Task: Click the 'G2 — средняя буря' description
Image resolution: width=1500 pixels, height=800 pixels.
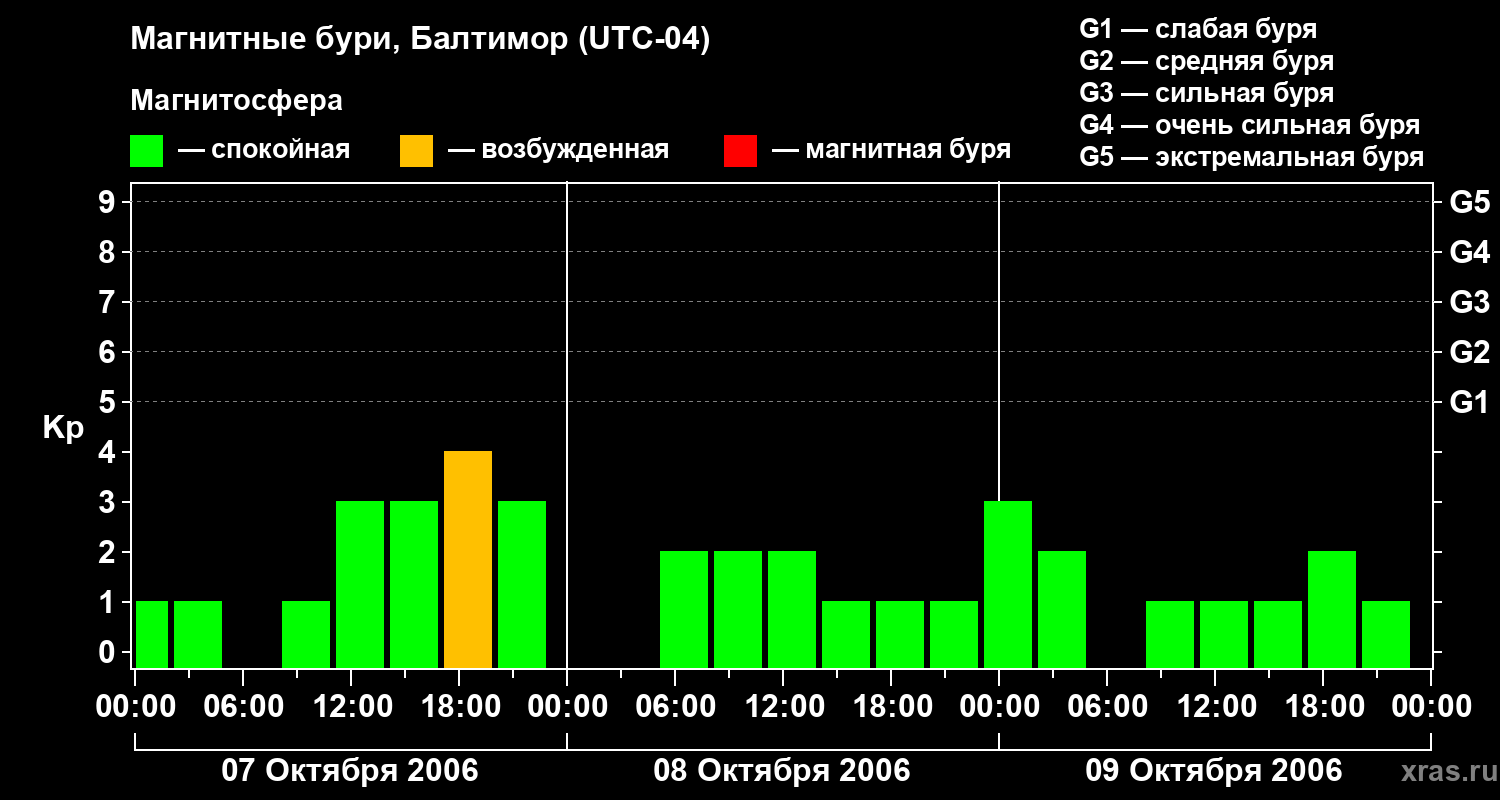Action: click(1206, 61)
